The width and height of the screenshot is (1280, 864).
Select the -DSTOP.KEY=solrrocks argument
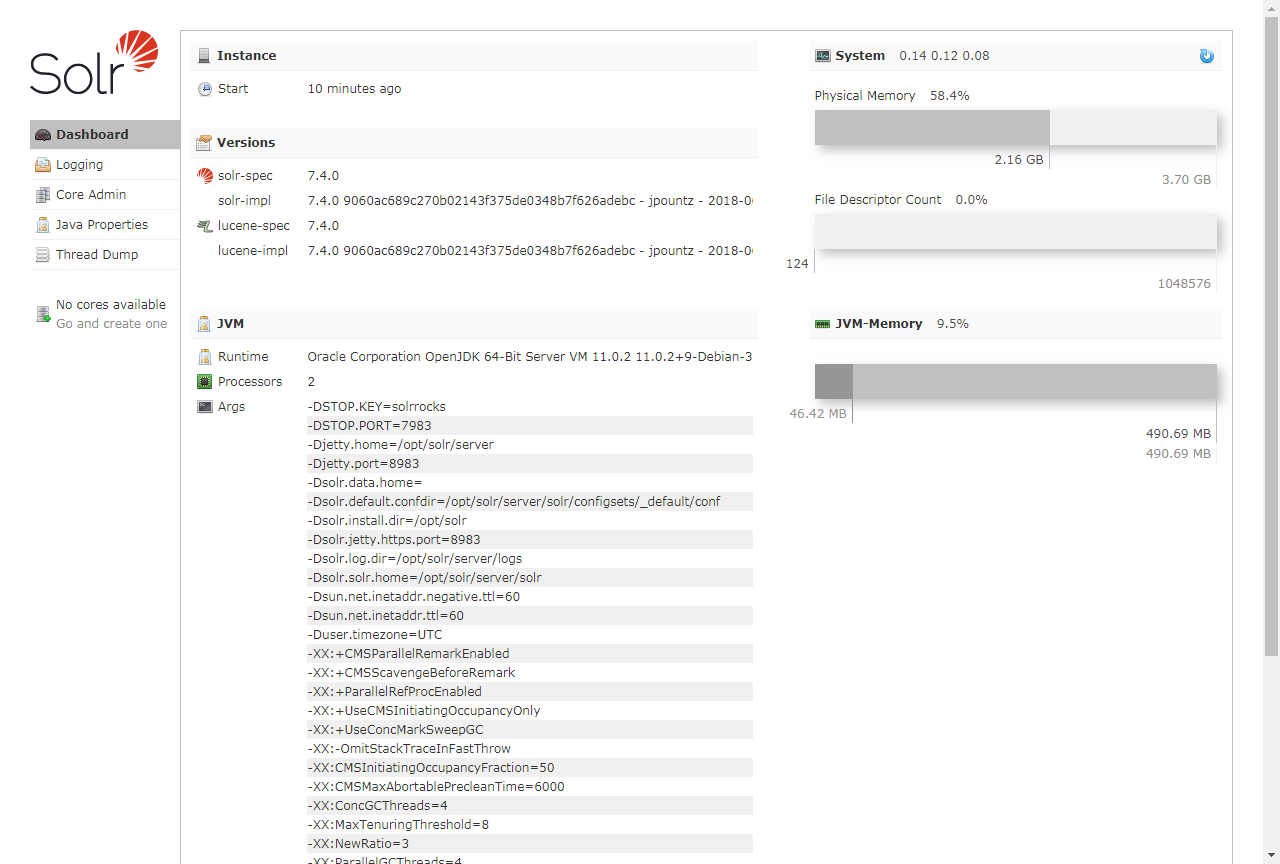coord(377,407)
